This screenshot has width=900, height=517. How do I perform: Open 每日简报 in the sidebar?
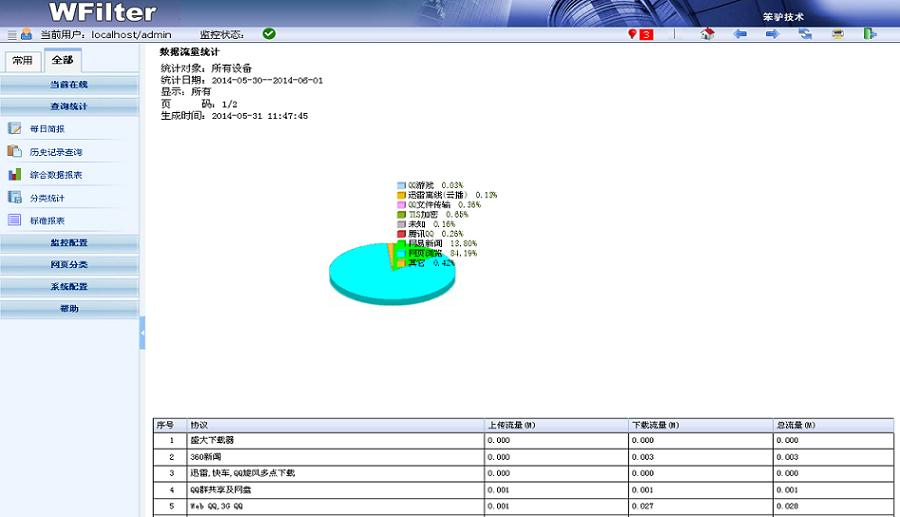(46, 129)
